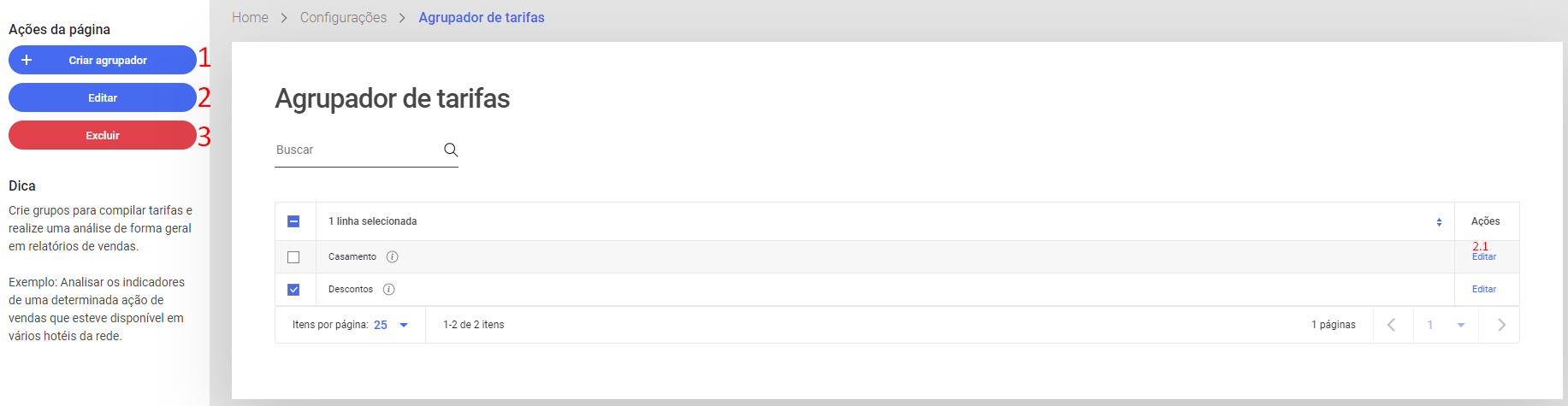Open the info icon next to Descontos

388,290
